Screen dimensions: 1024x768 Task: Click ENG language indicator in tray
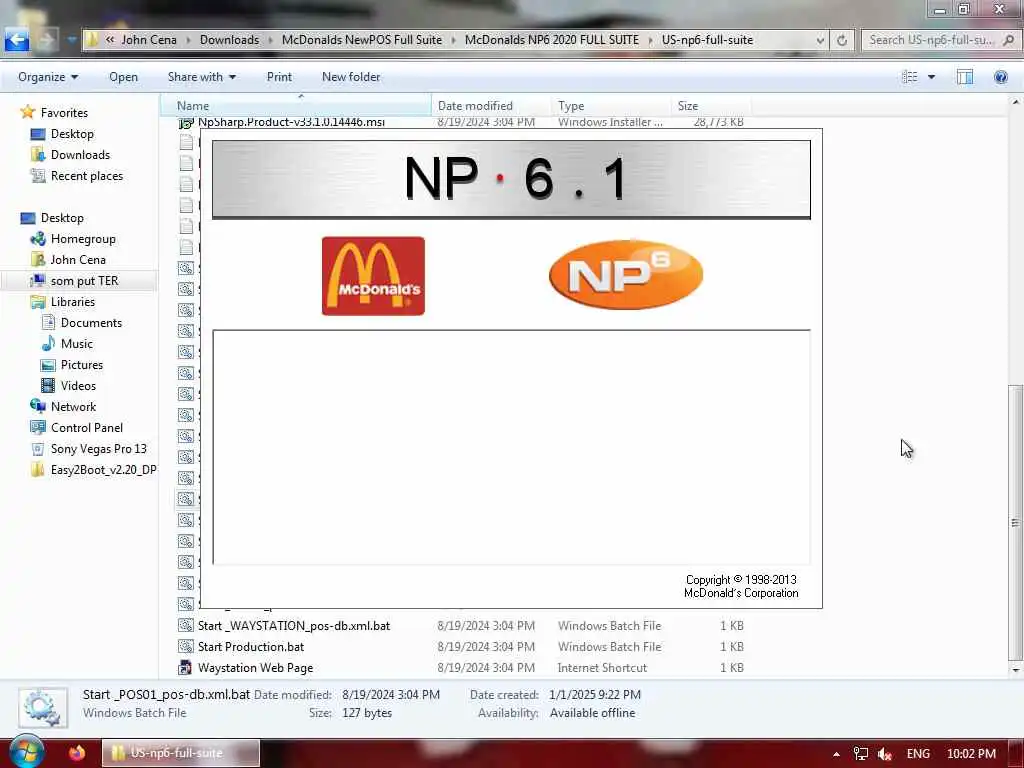pos(918,754)
